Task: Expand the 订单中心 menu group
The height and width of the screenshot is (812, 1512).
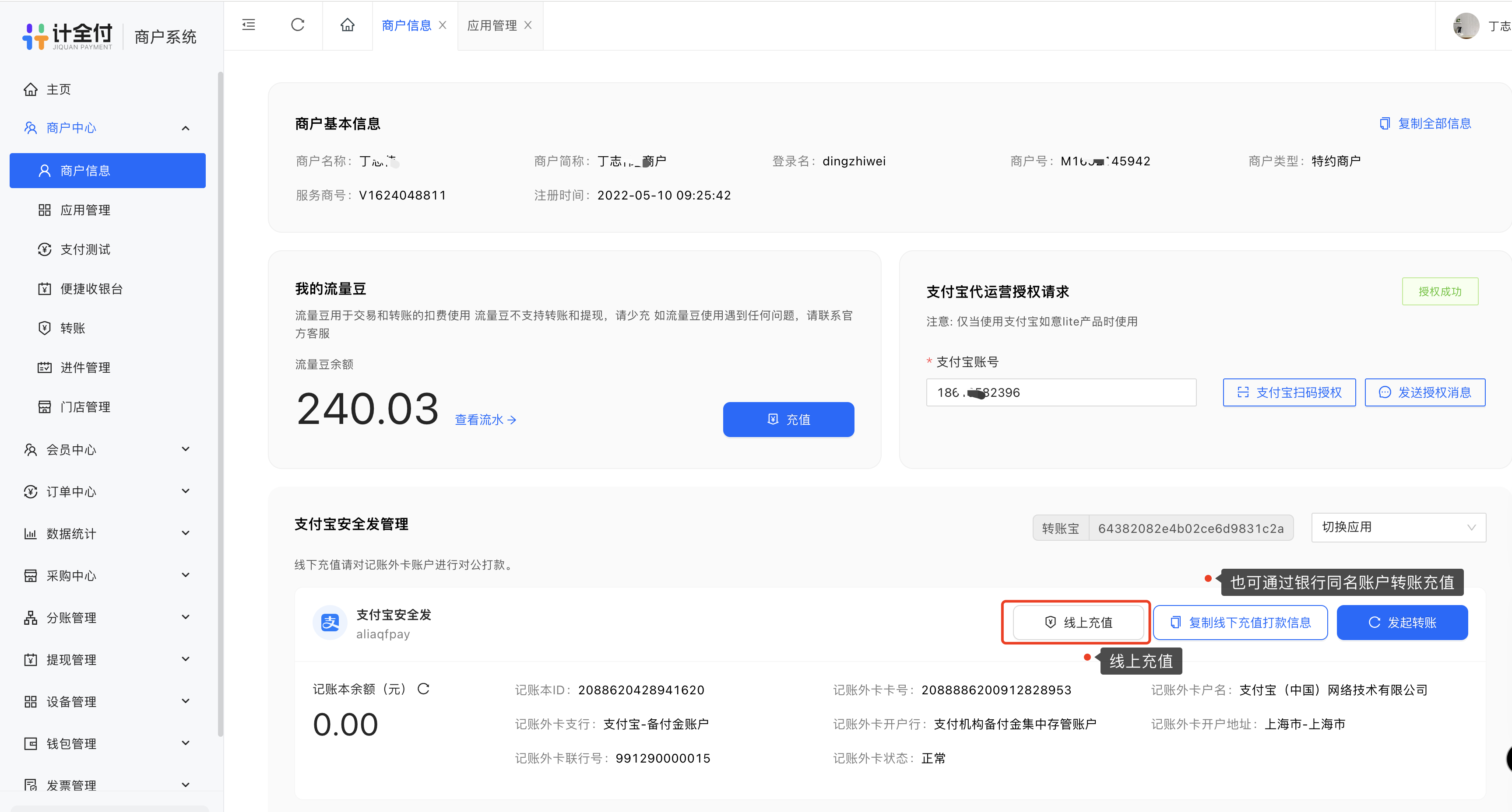Action: point(108,492)
